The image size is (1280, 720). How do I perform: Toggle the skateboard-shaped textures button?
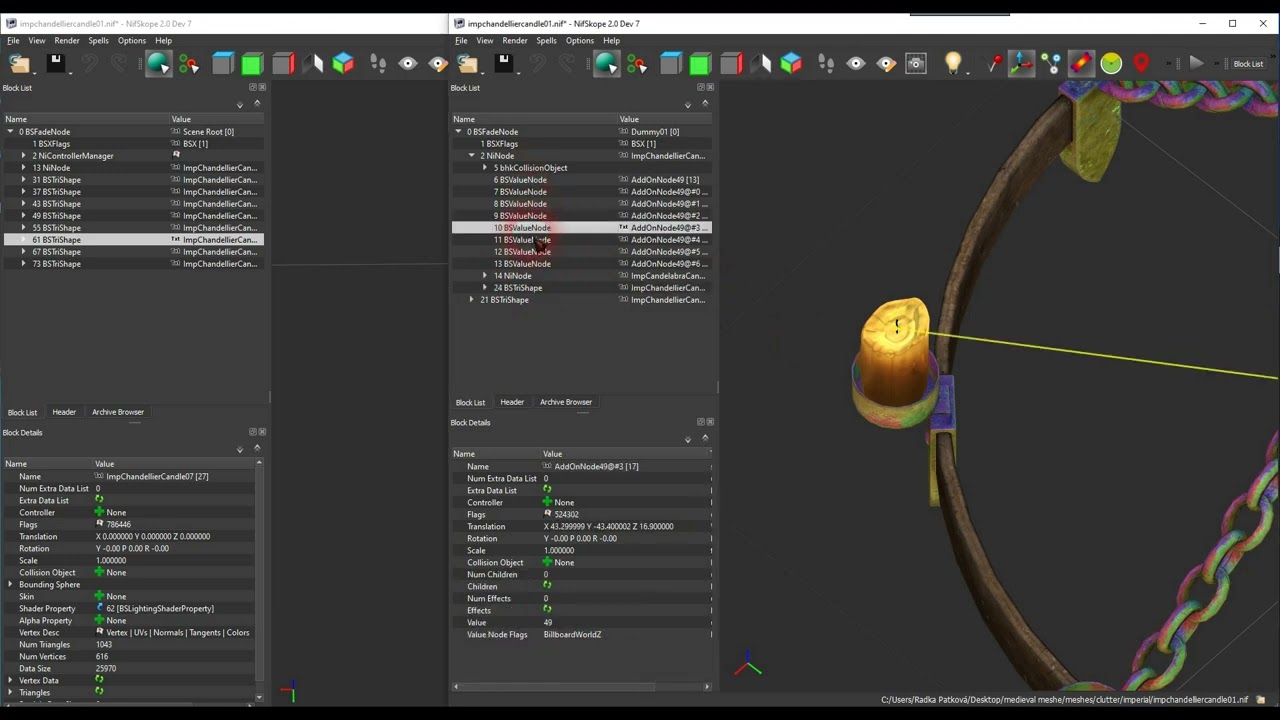(x=1081, y=64)
